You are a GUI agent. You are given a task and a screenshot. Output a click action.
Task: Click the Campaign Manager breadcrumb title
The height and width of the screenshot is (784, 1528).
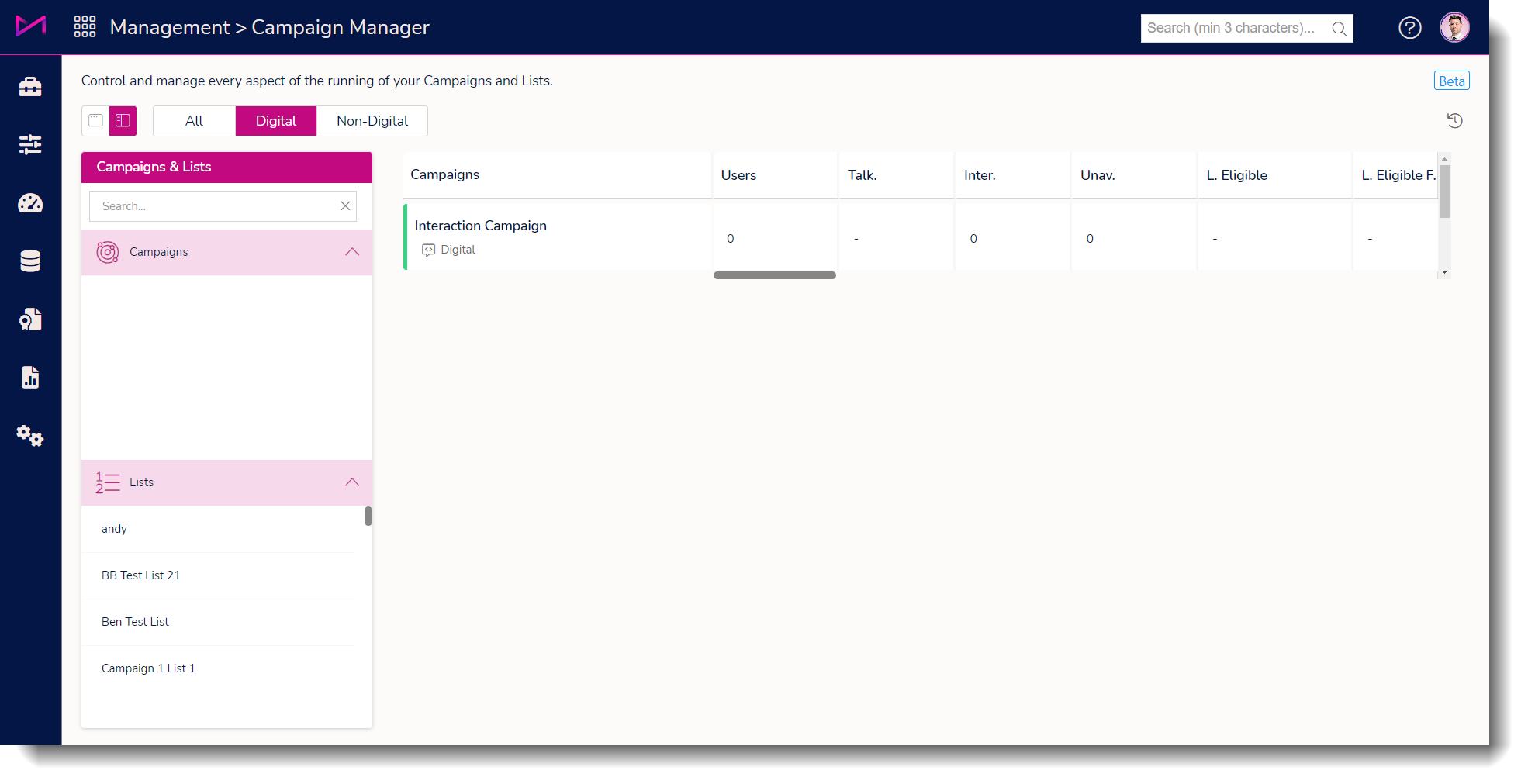pyautogui.click(x=340, y=27)
